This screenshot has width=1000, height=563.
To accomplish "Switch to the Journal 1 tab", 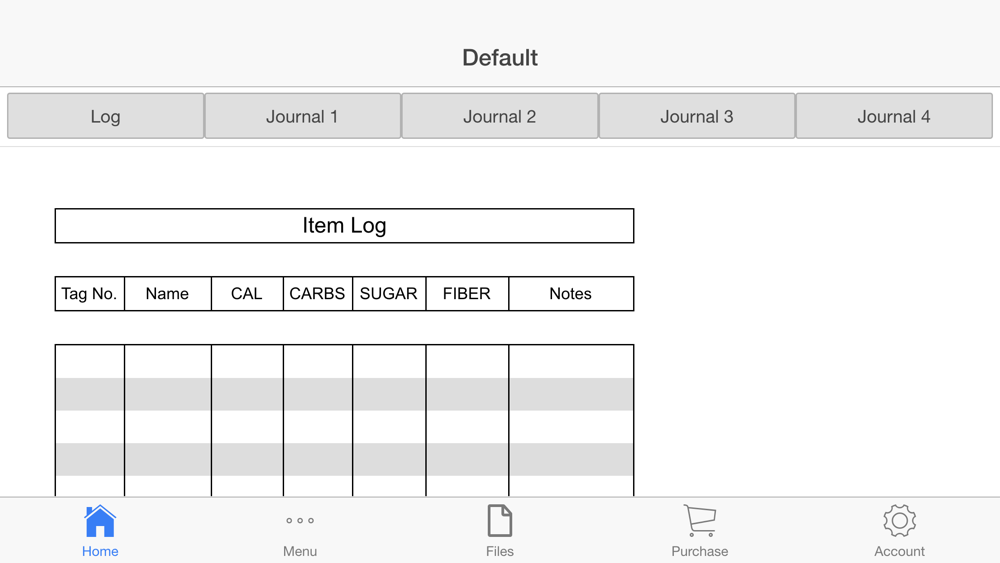I will pyautogui.click(x=302, y=116).
